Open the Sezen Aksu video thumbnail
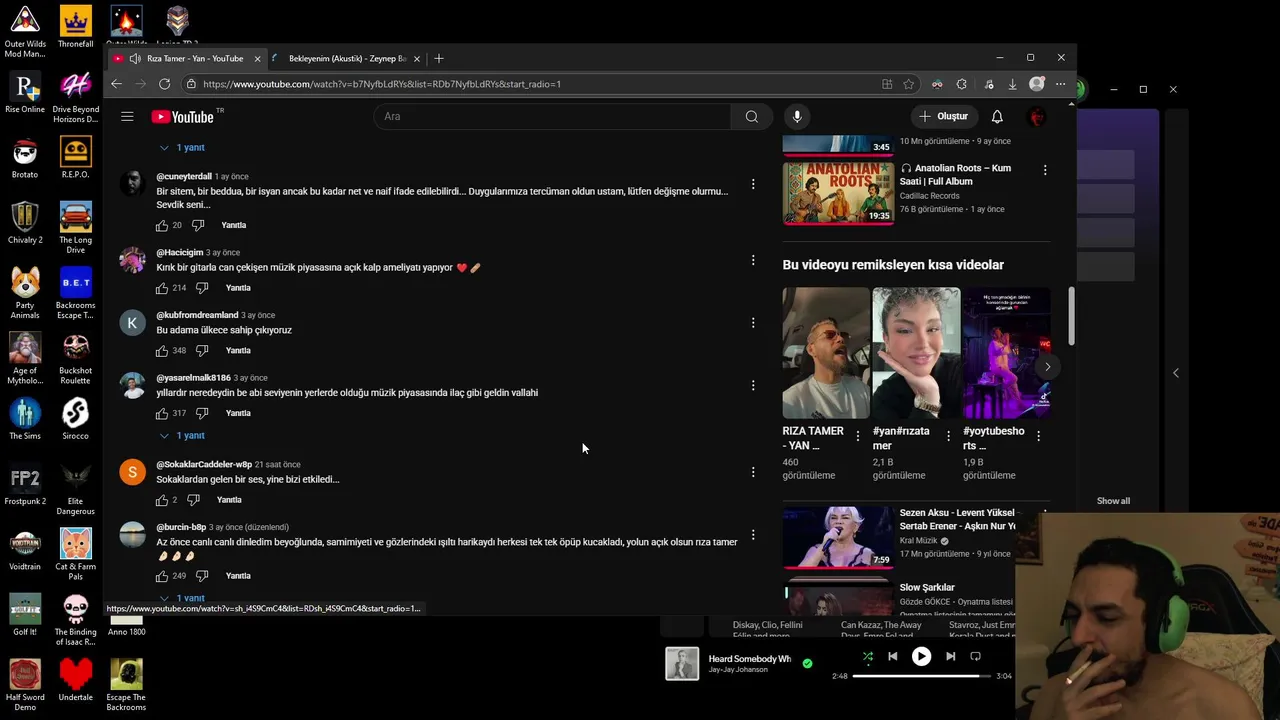This screenshot has height=720, width=1280. [x=838, y=537]
